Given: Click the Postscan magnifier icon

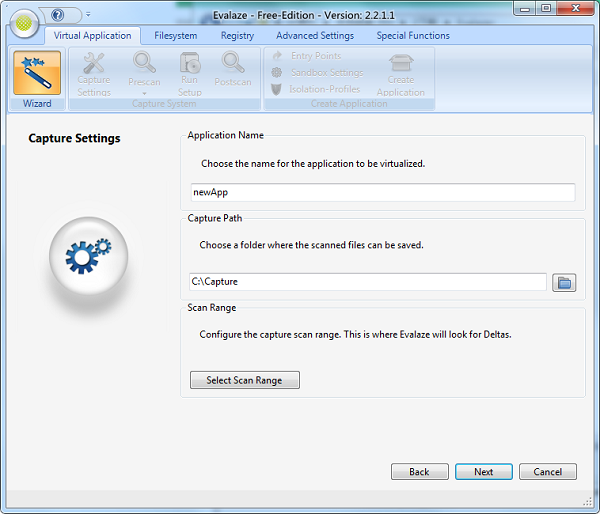Looking at the screenshot, I should point(233,62).
